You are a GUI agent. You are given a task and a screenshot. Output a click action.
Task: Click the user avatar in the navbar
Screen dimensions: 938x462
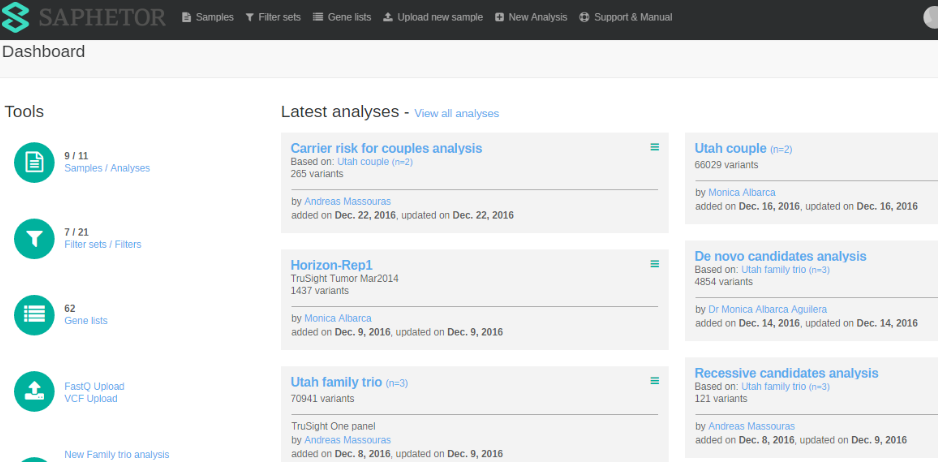point(931,17)
